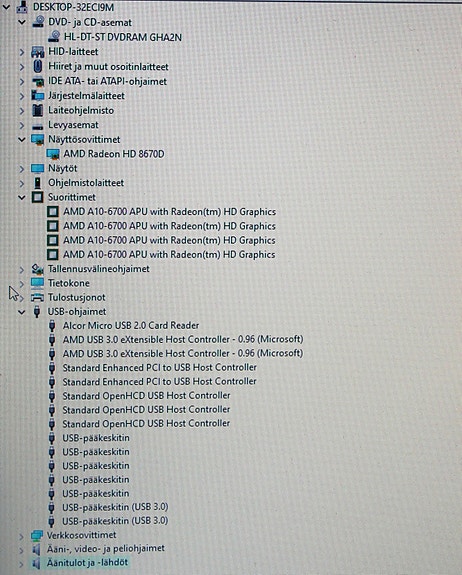Select the Järjestelmälaitteet category label
Image resolution: width=462 pixels, height=575 pixels.
(x=87, y=96)
